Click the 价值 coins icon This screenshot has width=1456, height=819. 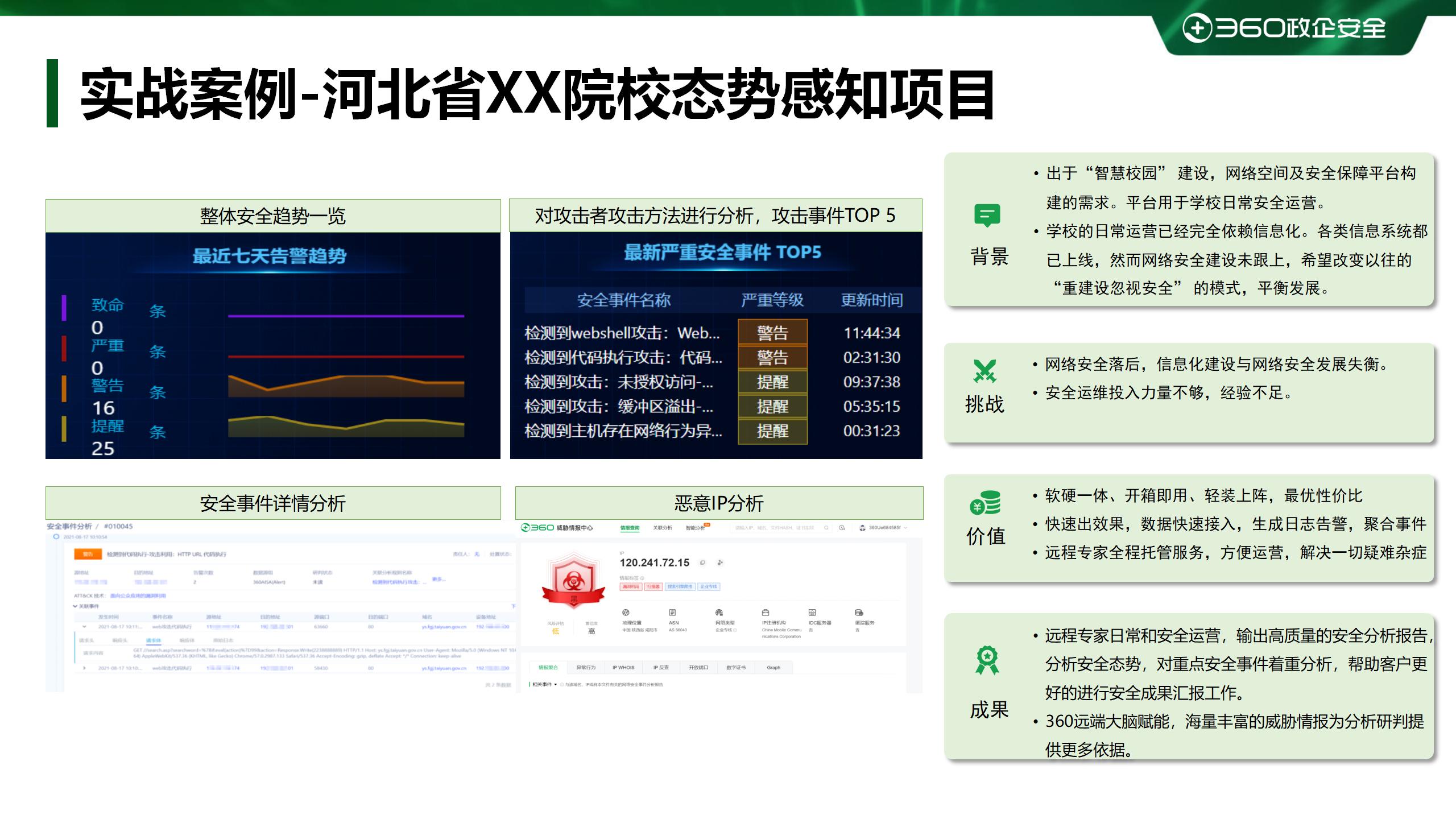pos(985,503)
